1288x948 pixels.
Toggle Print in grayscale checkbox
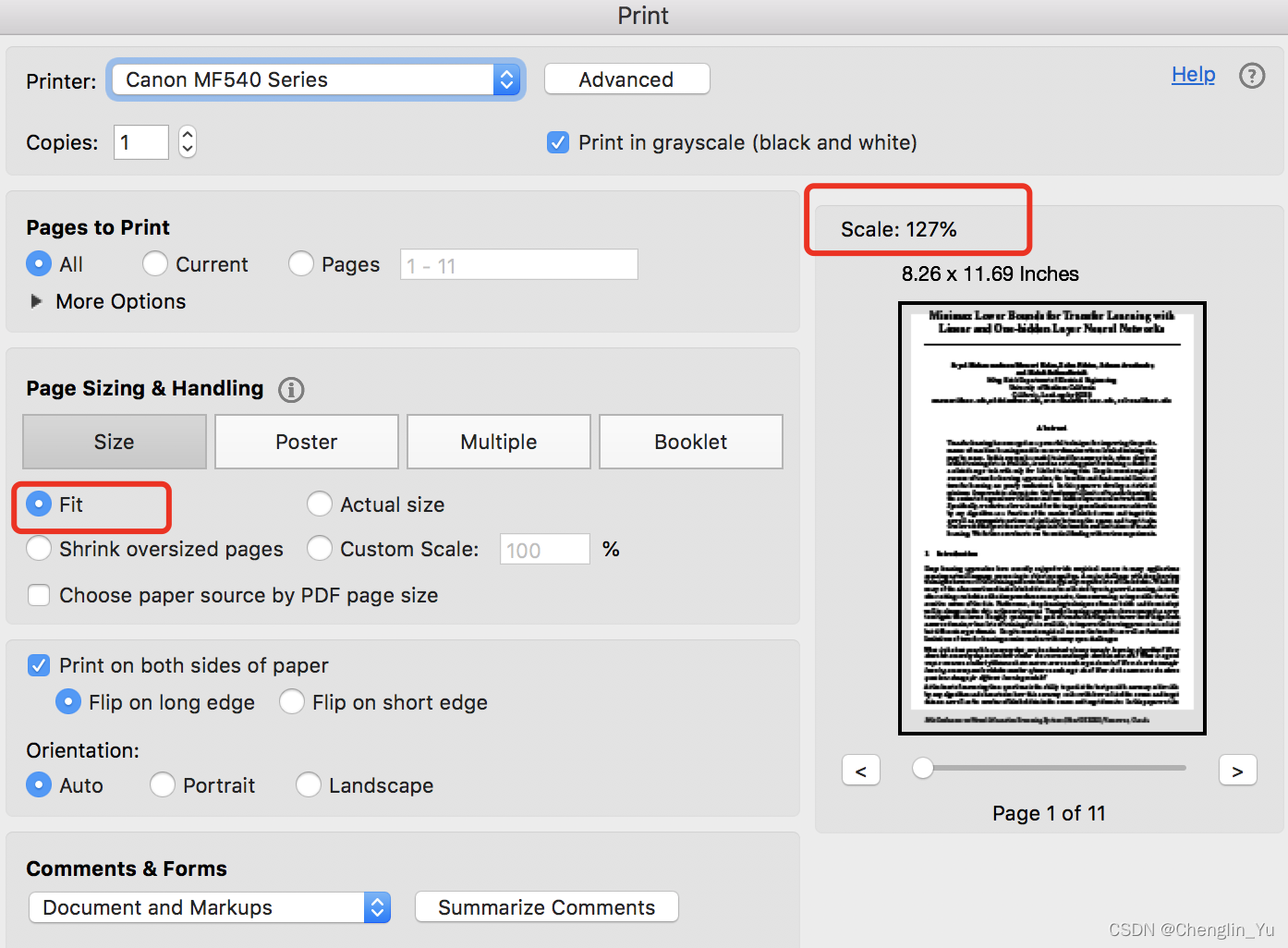[558, 142]
